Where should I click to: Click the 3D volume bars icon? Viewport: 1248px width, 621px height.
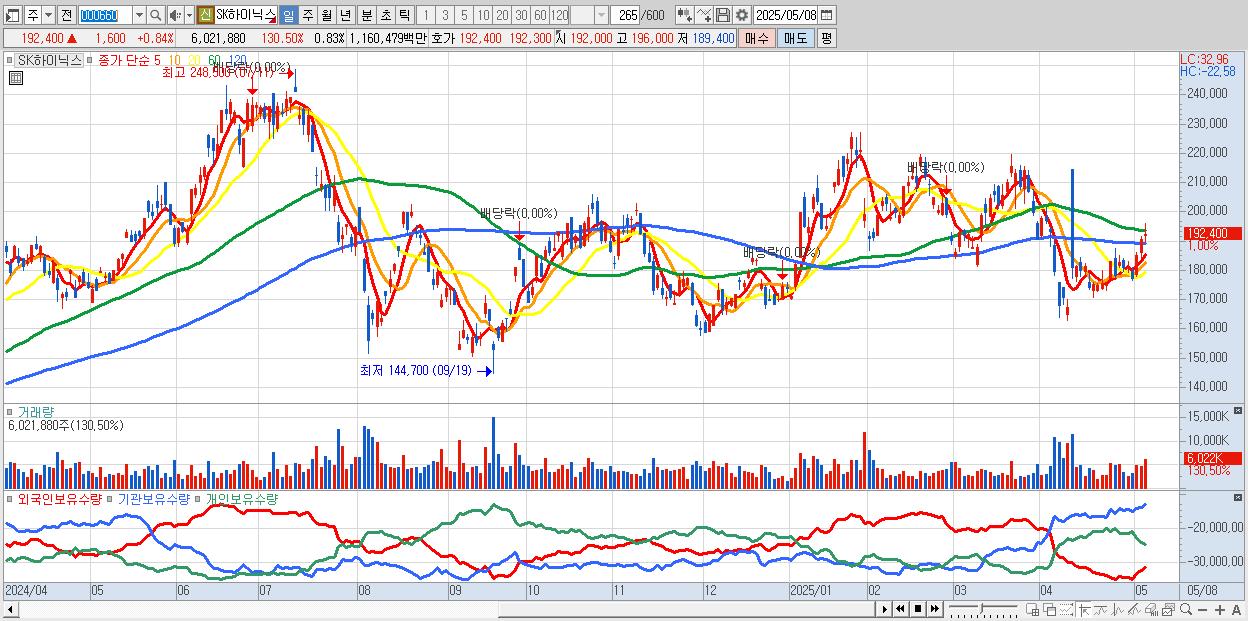[x=1151, y=610]
